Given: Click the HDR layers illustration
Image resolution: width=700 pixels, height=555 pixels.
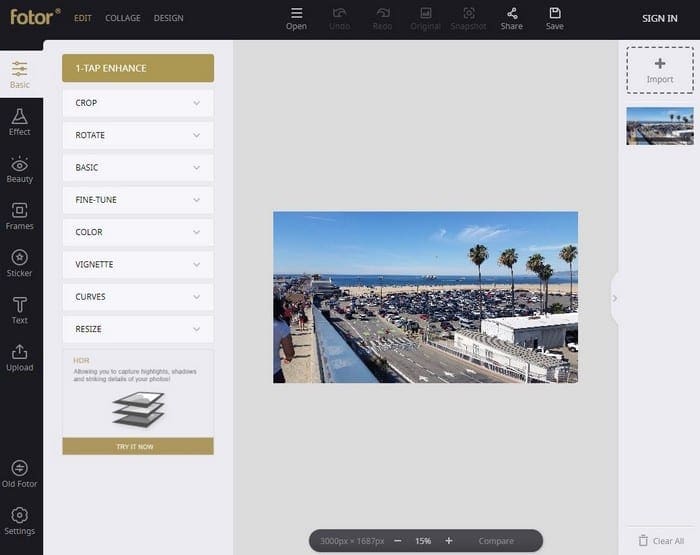Looking at the screenshot, I should 138,409.
